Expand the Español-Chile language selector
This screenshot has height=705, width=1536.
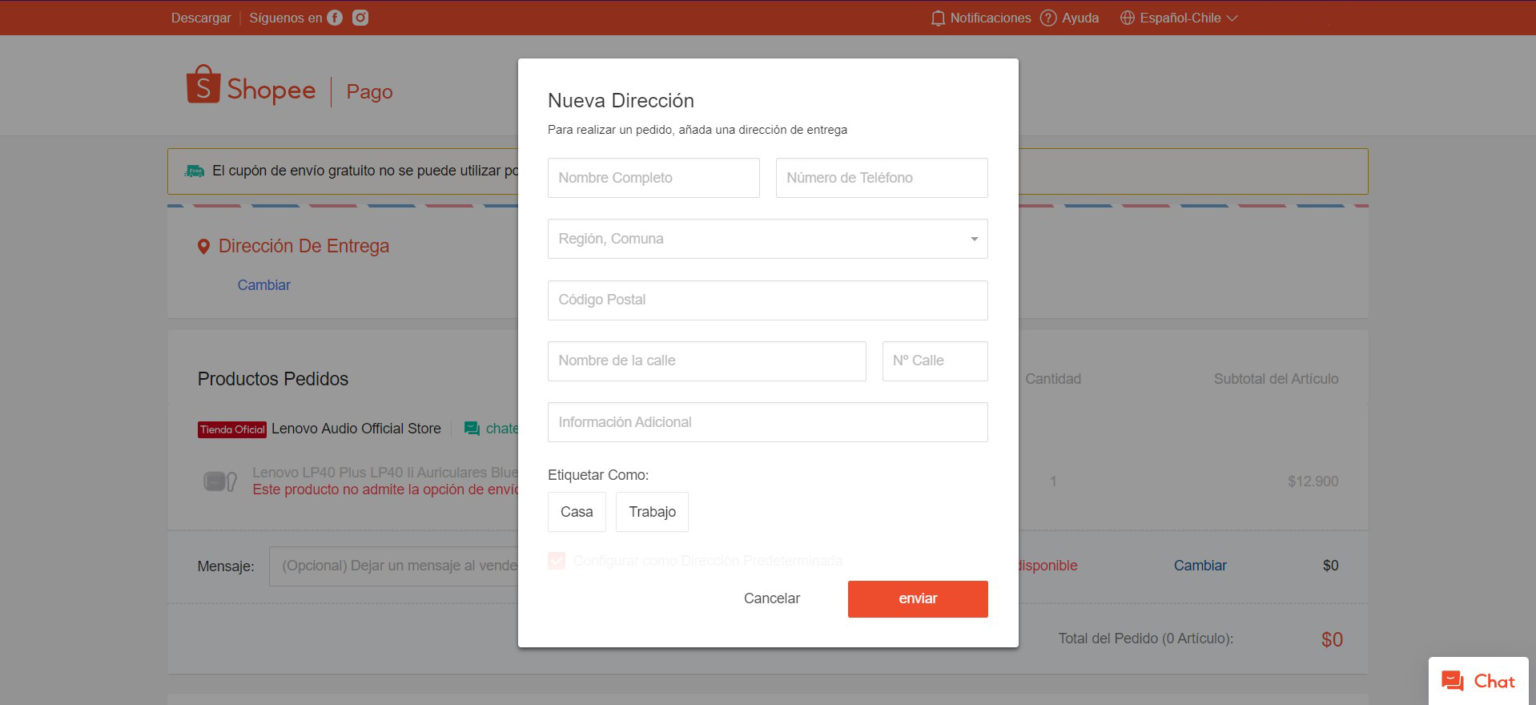click(1180, 17)
